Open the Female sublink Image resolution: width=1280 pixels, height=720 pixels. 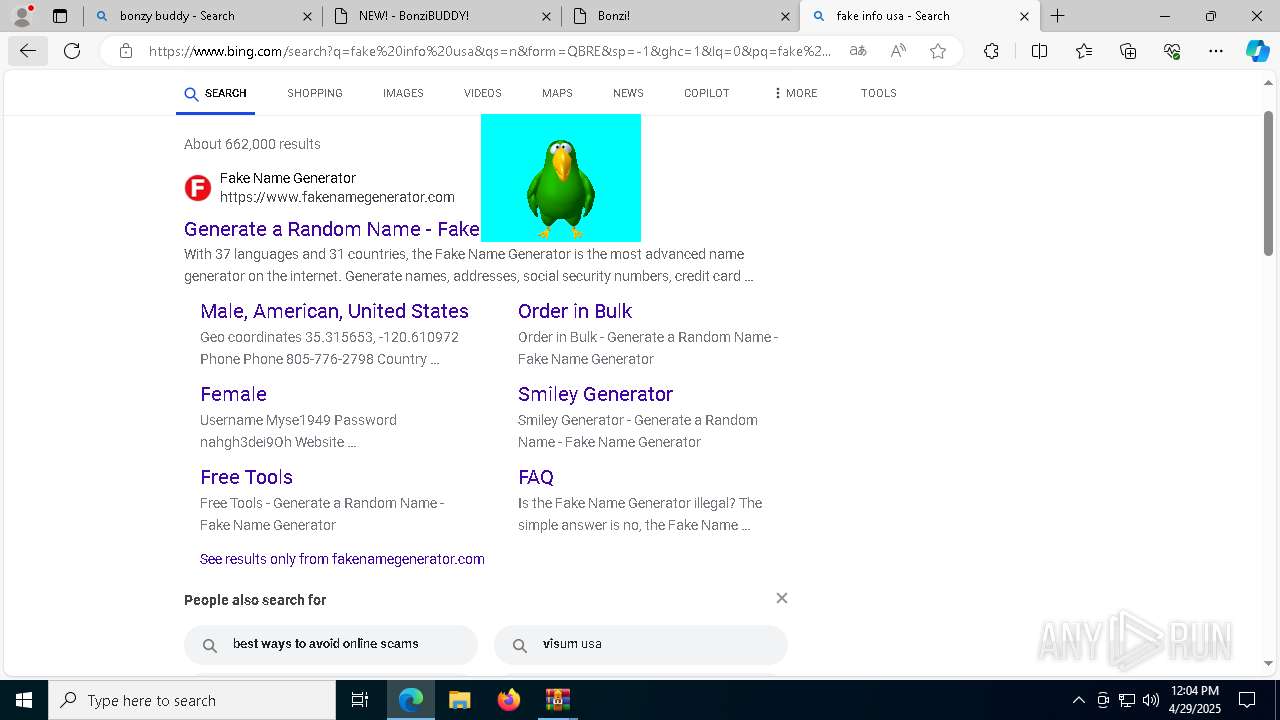[x=233, y=394]
